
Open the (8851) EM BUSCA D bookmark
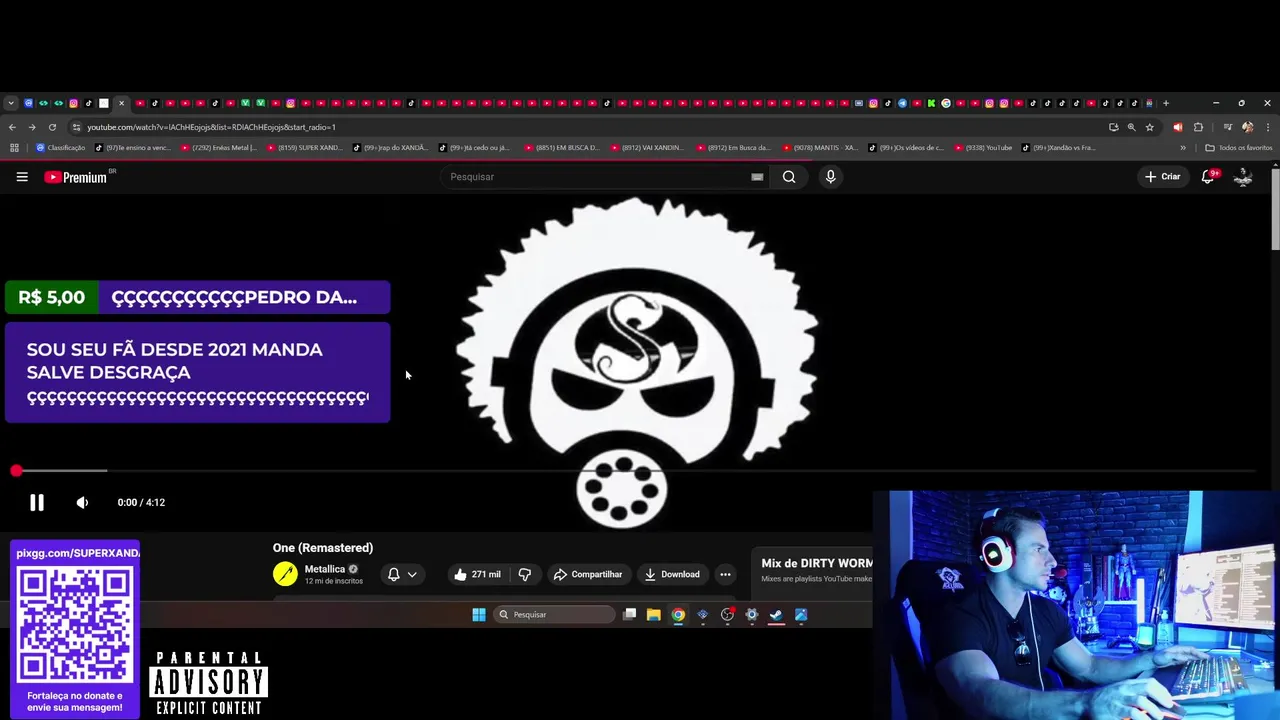pyautogui.click(x=562, y=148)
